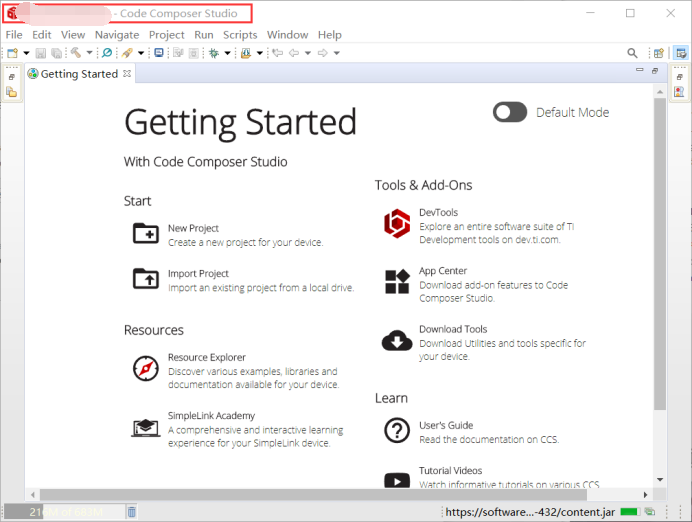692x522 pixels.
Task: Open the View menu
Action: pyautogui.click(x=73, y=35)
